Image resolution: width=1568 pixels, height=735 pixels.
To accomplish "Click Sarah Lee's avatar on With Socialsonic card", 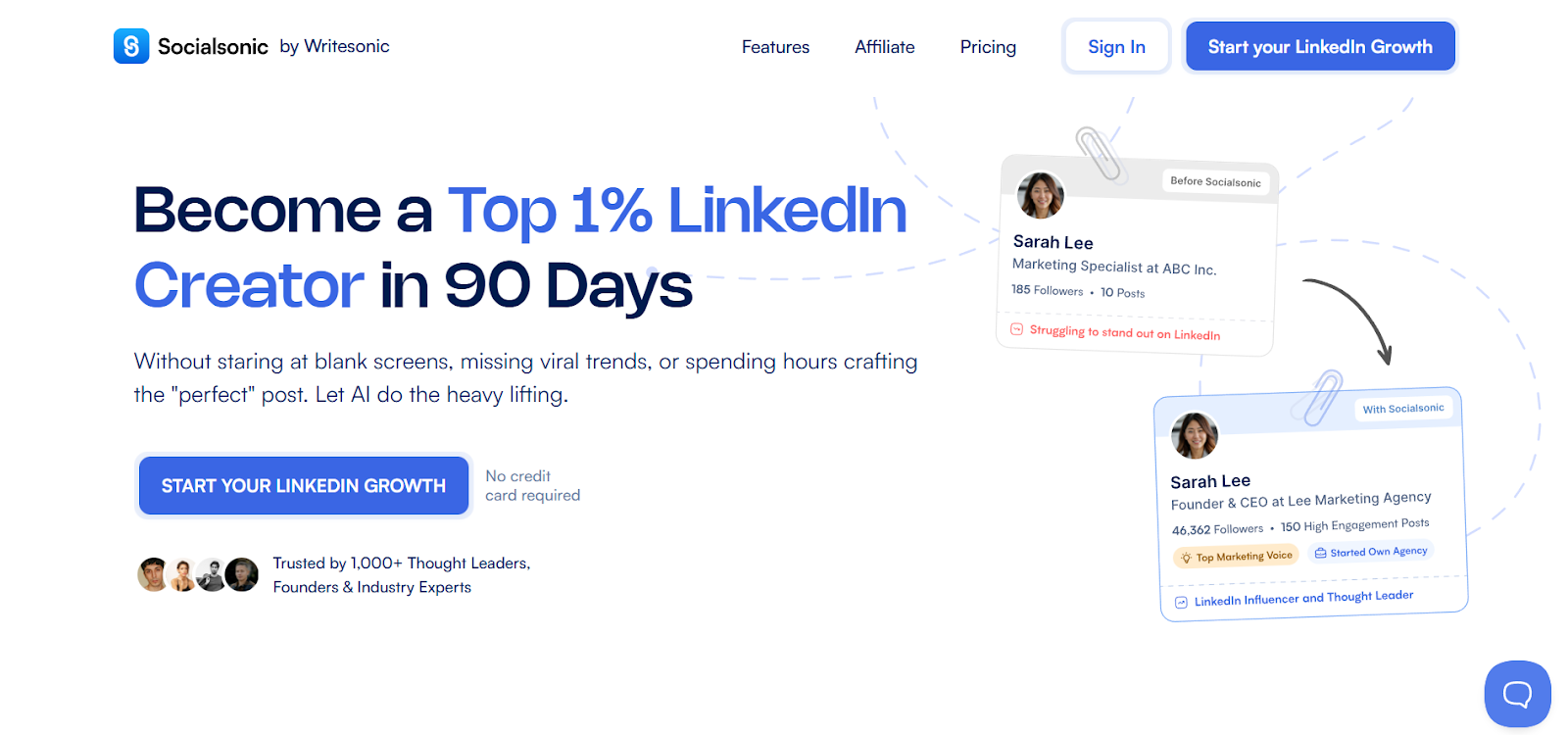I will coord(1195,435).
